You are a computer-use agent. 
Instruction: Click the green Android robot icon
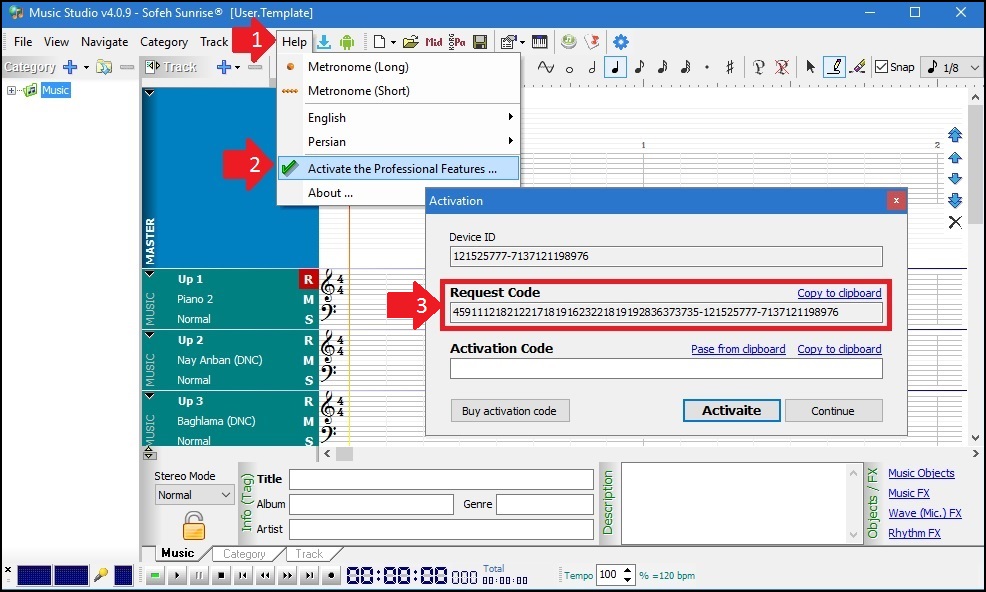point(346,42)
